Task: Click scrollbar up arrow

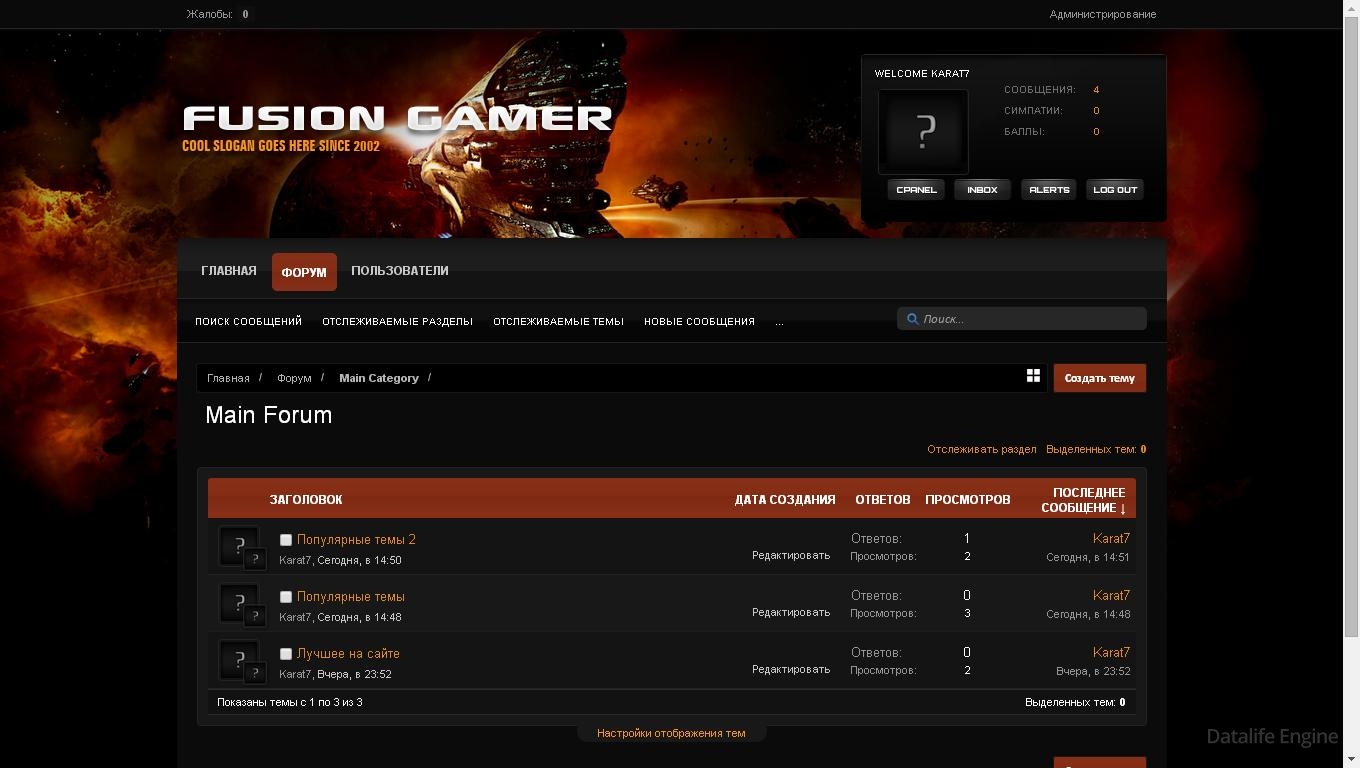Action: point(1351,7)
